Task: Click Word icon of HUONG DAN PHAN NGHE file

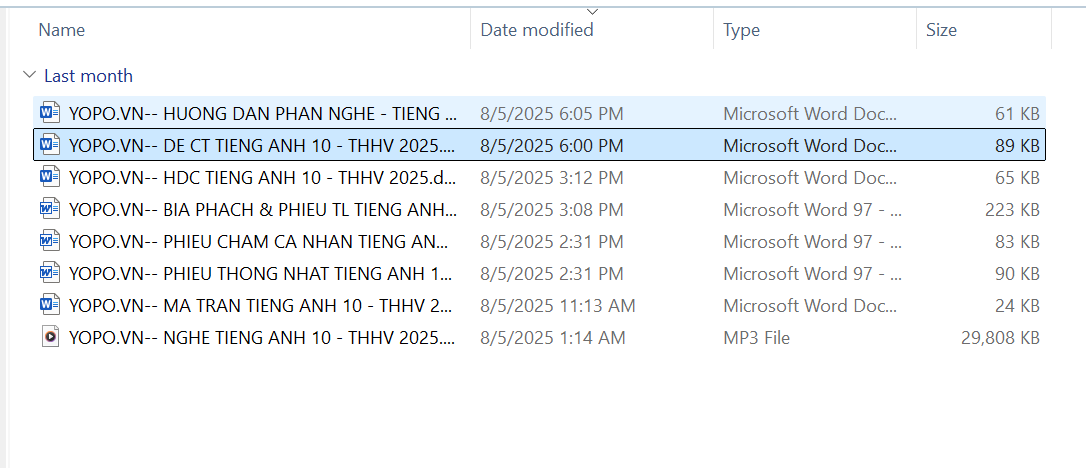Action: point(49,113)
